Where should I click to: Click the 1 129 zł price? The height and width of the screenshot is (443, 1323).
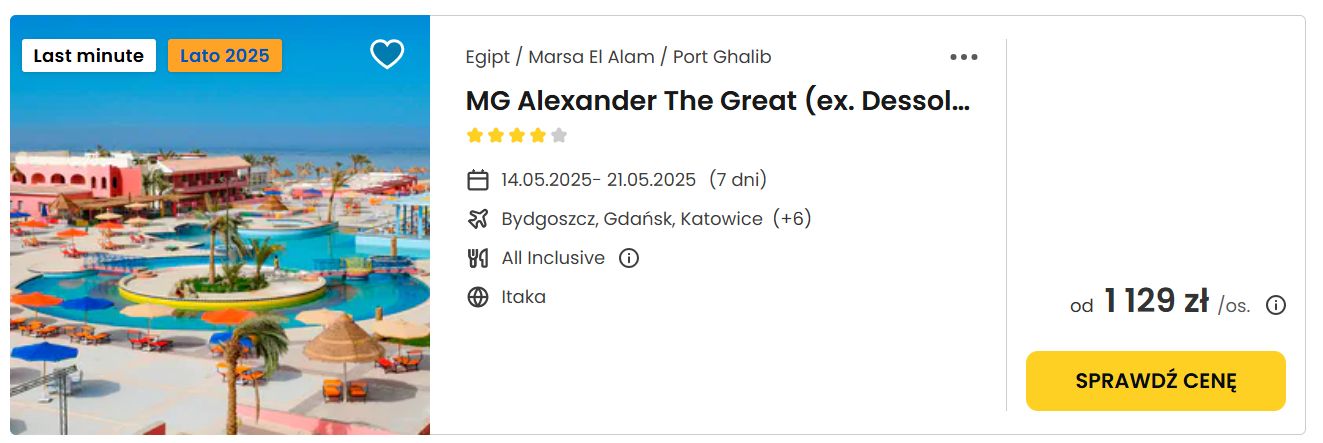coord(1156,301)
